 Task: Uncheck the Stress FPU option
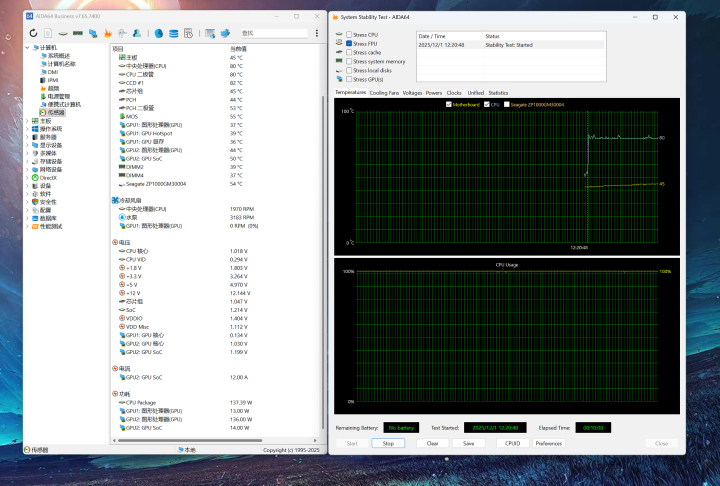pos(349,44)
